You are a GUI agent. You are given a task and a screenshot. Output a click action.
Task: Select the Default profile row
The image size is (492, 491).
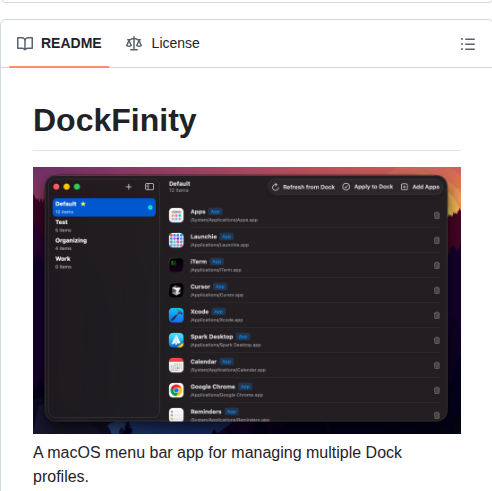coord(104,207)
